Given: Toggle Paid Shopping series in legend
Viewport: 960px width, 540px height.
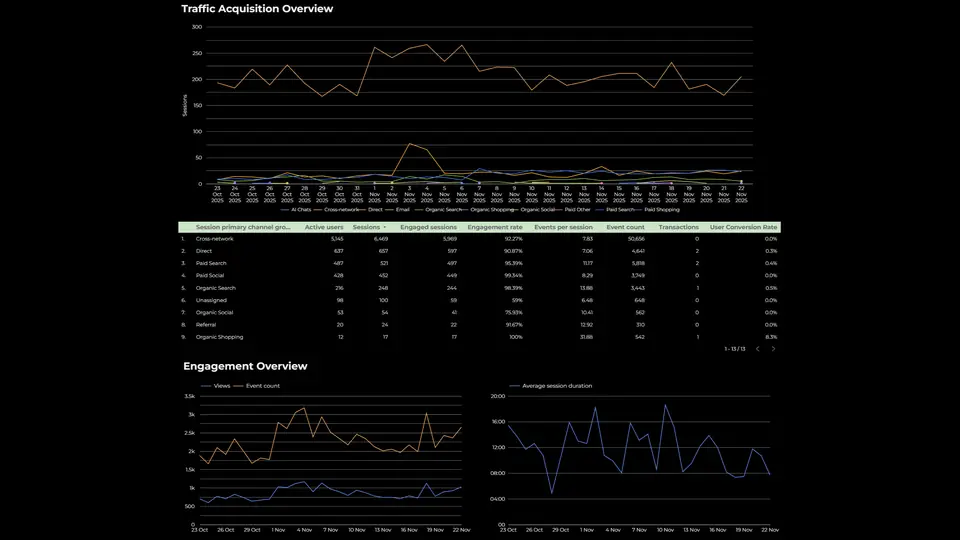Looking at the screenshot, I should coord(656,209).
